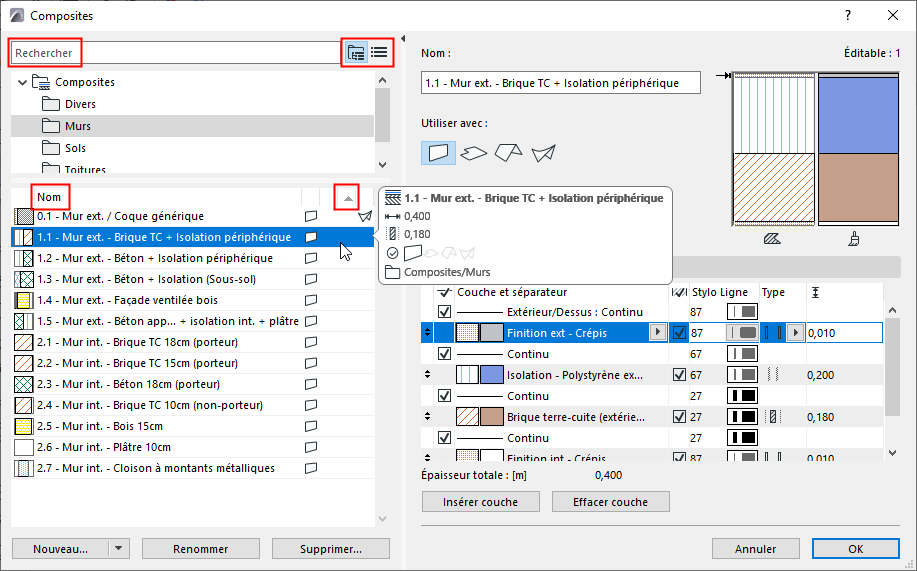Viewport: 917px width, 571px height.
Task: Click line style swatch on Finition ext row
Action: (x=742, y=333)
